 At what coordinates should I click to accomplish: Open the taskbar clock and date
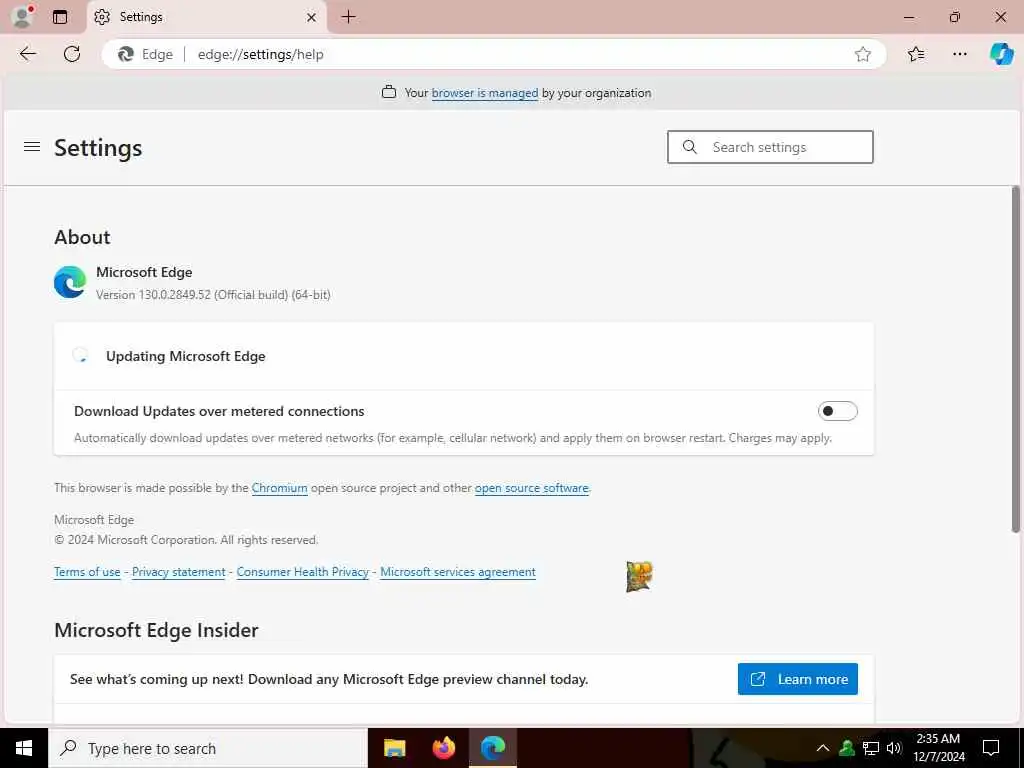coord(938,748)
